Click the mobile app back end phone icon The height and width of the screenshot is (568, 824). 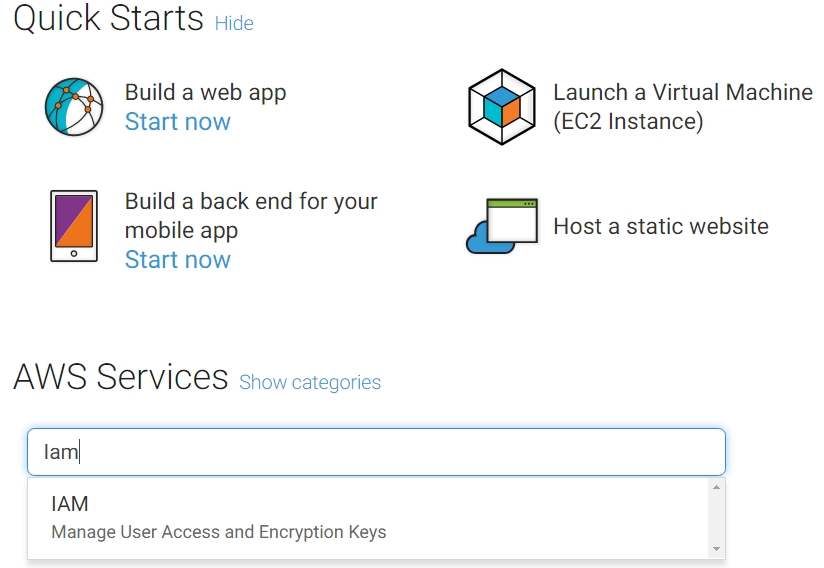point(74,226)
